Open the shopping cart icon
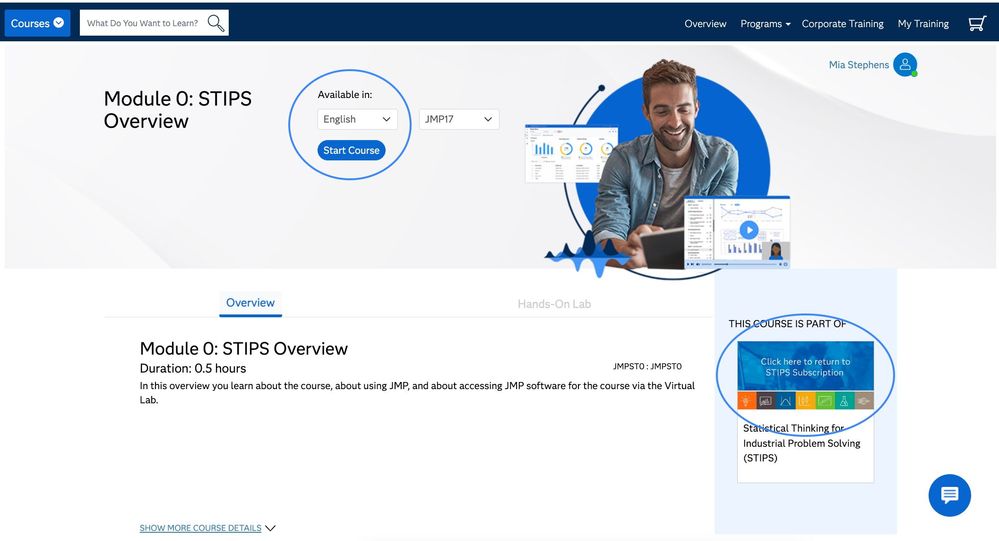This screenshot has height=541, width=999. click(x=977, y=24)
